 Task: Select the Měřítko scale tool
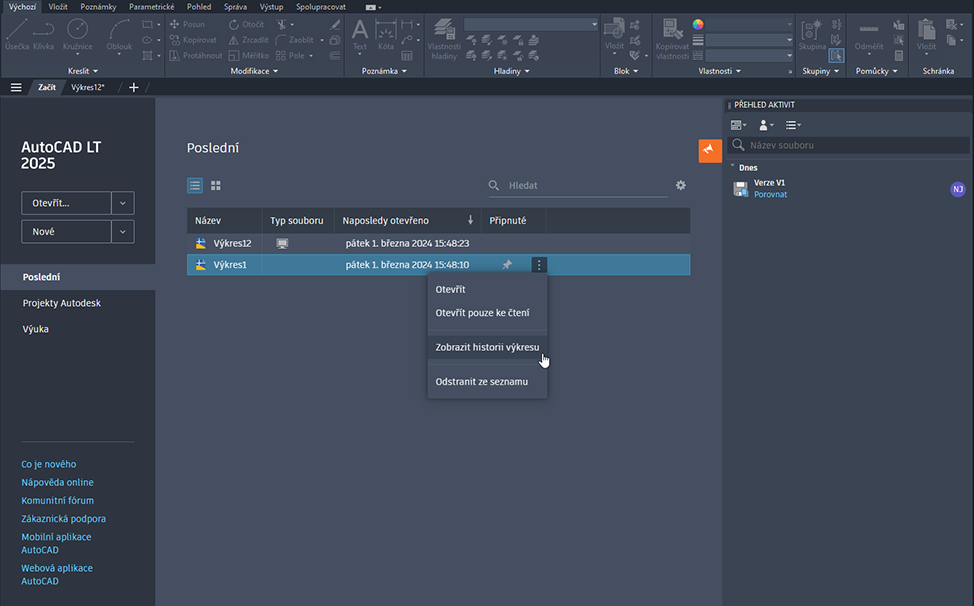pyautogui.click(x=248, y=55)
